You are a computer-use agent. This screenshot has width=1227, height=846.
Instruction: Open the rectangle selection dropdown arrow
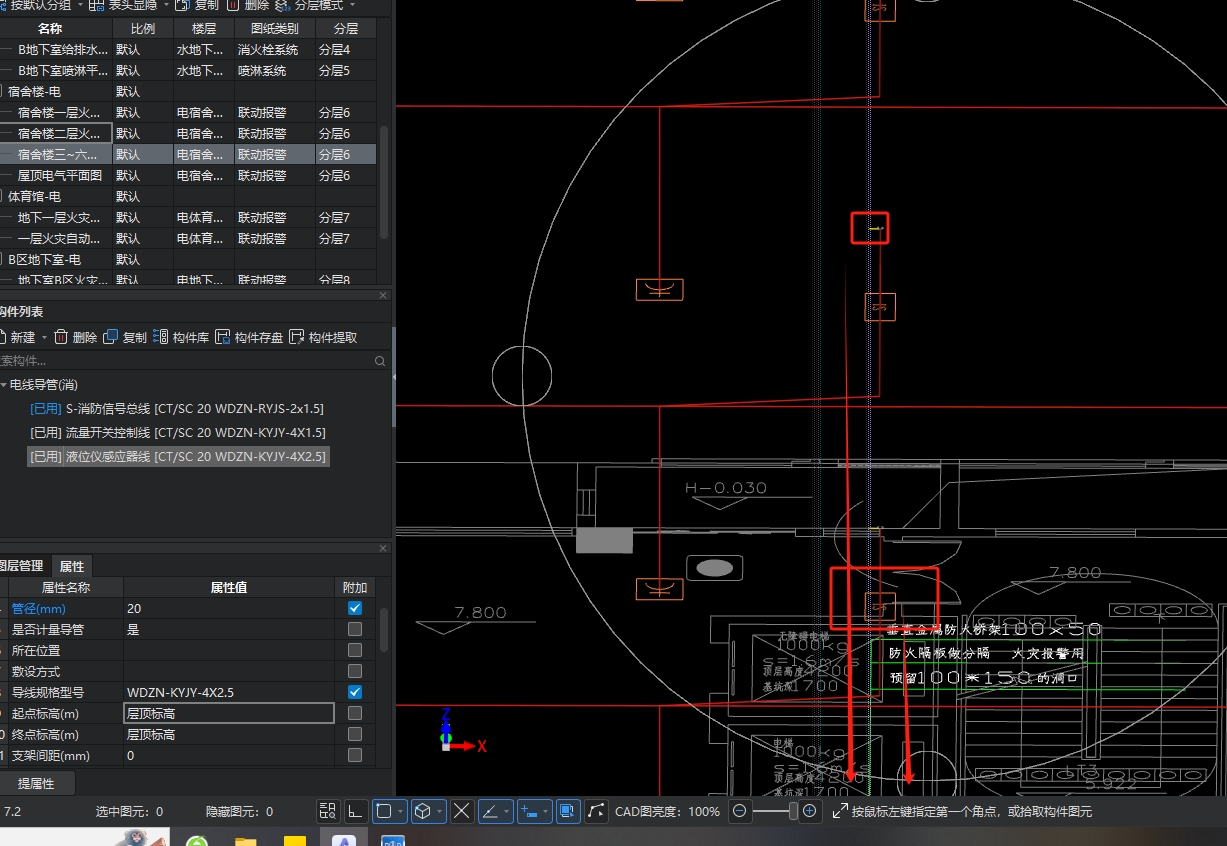pos(401,811)
